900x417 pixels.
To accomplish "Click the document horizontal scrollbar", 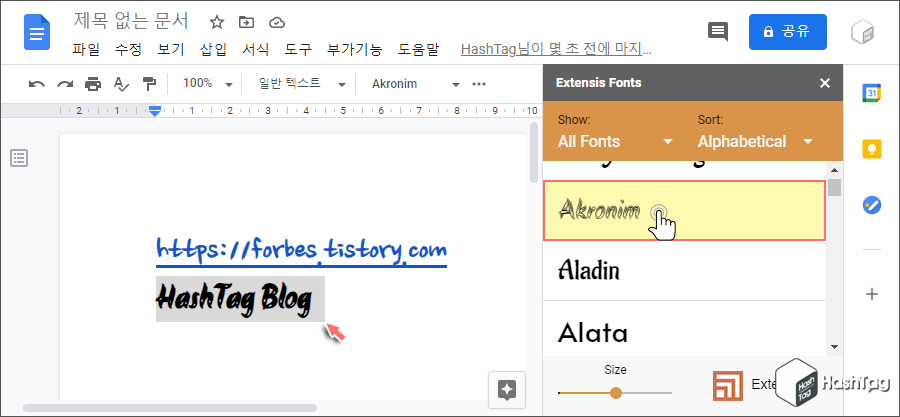I will (170, 408).
